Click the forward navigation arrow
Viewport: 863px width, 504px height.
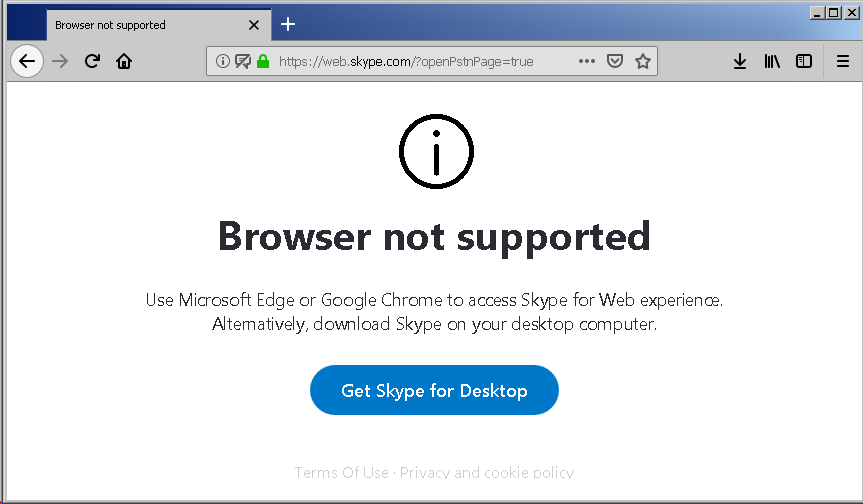(x=60, y=61)
